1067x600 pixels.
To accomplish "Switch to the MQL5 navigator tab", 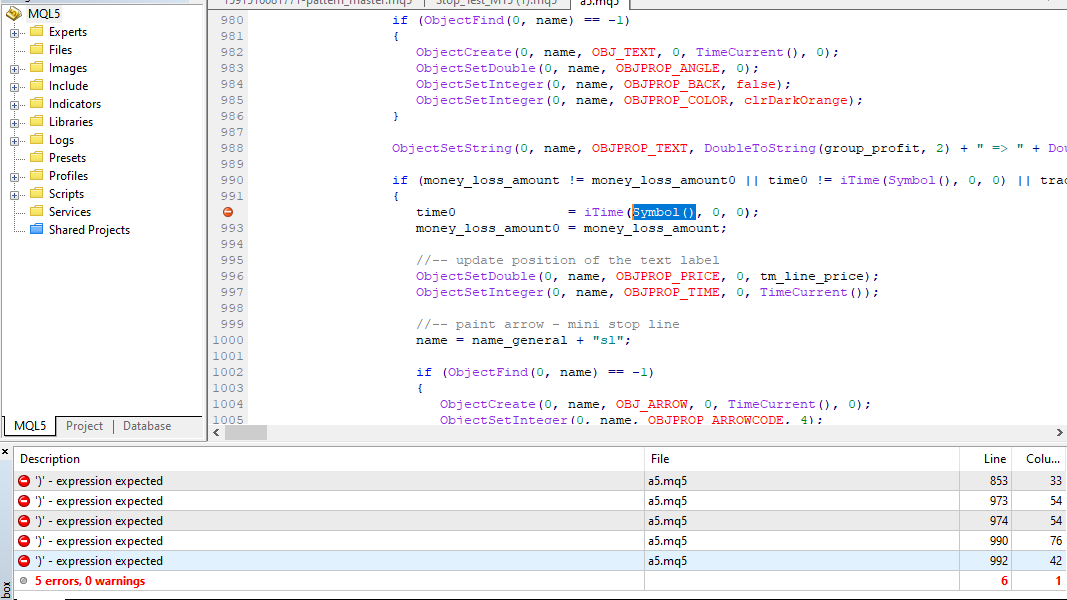I will click(30, 426).
